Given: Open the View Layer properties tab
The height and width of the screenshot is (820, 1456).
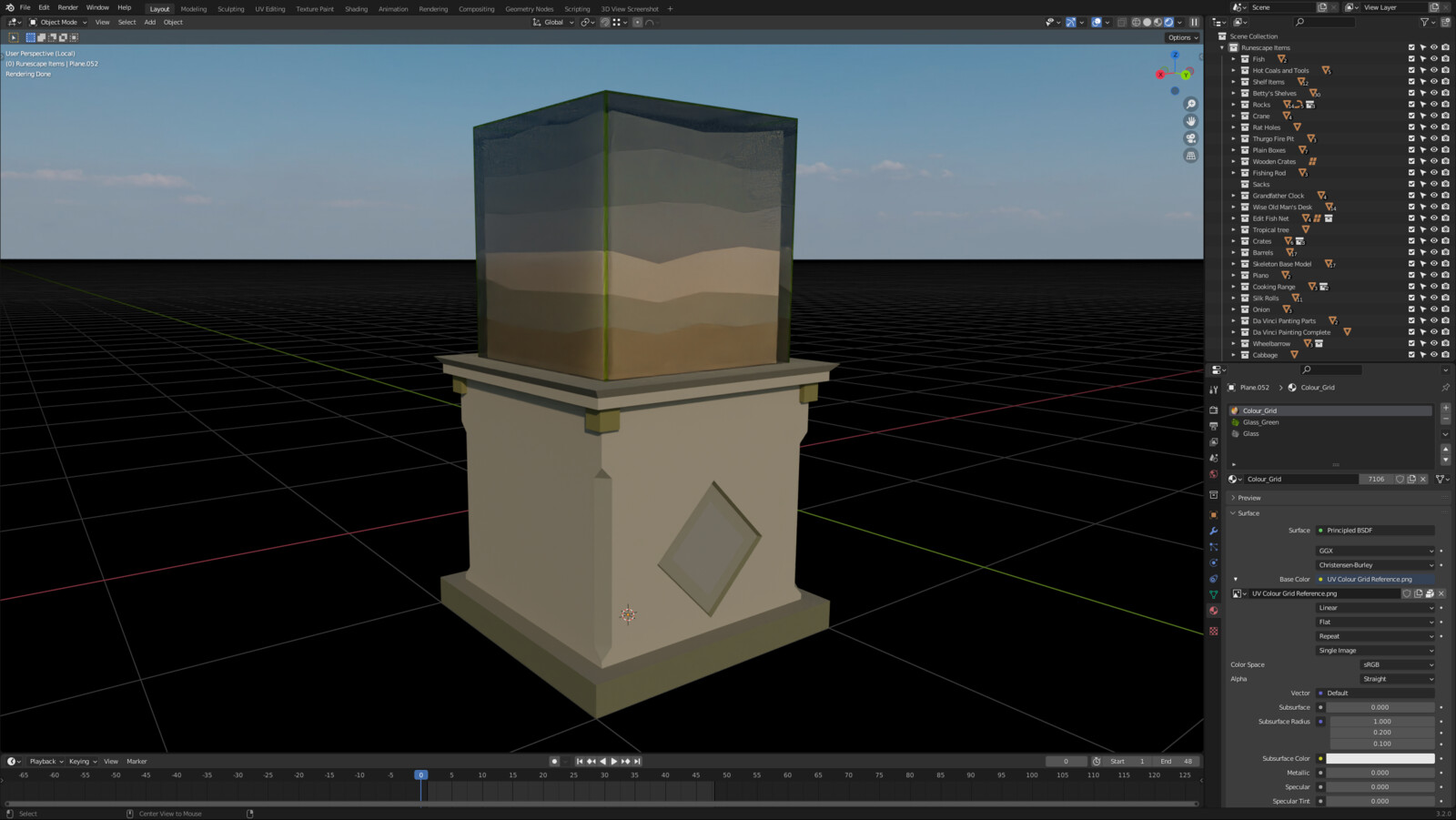Looking at the screenshot, I should [x=1213, y=442].
